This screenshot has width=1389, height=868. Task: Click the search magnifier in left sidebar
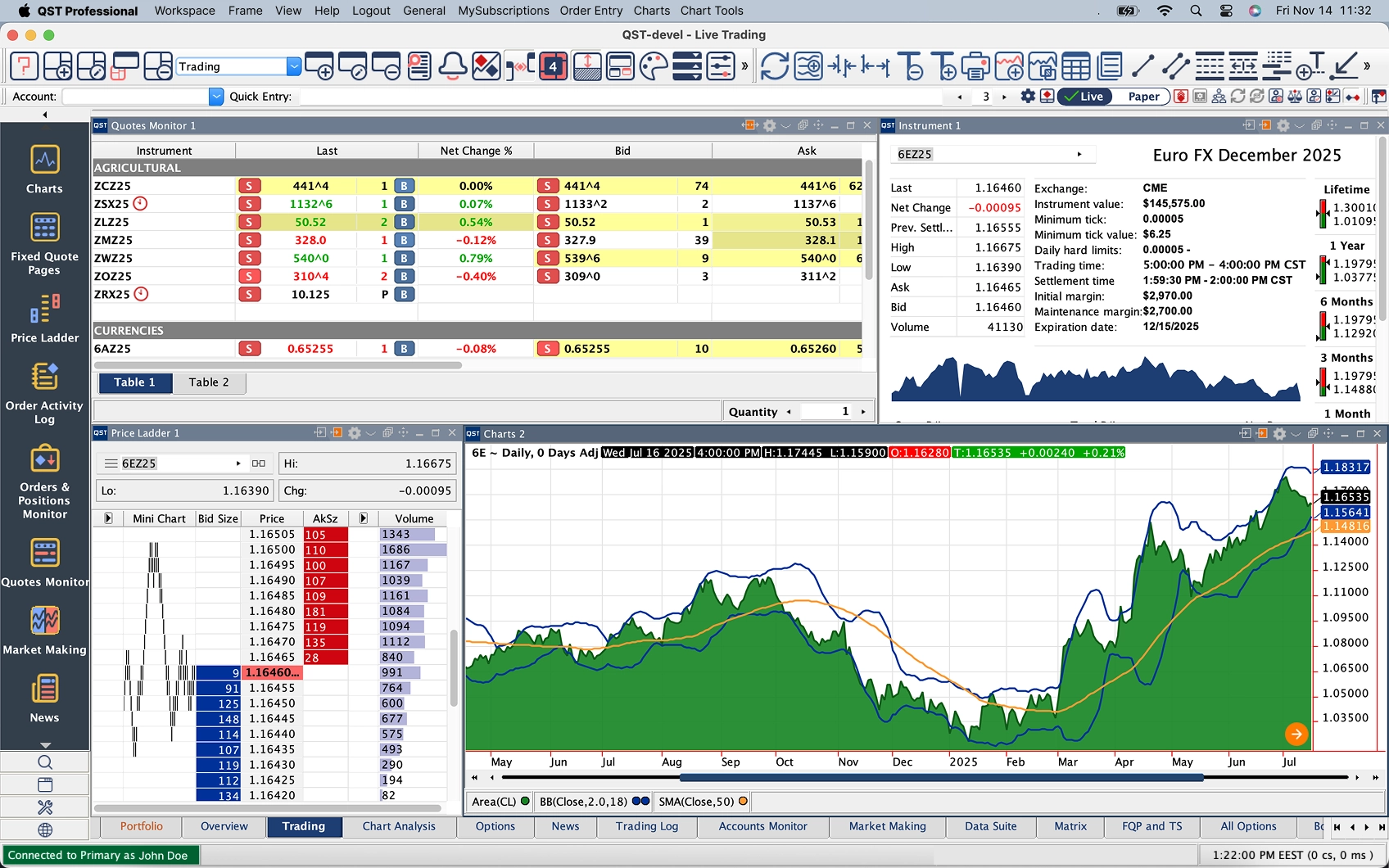[45, 762]
